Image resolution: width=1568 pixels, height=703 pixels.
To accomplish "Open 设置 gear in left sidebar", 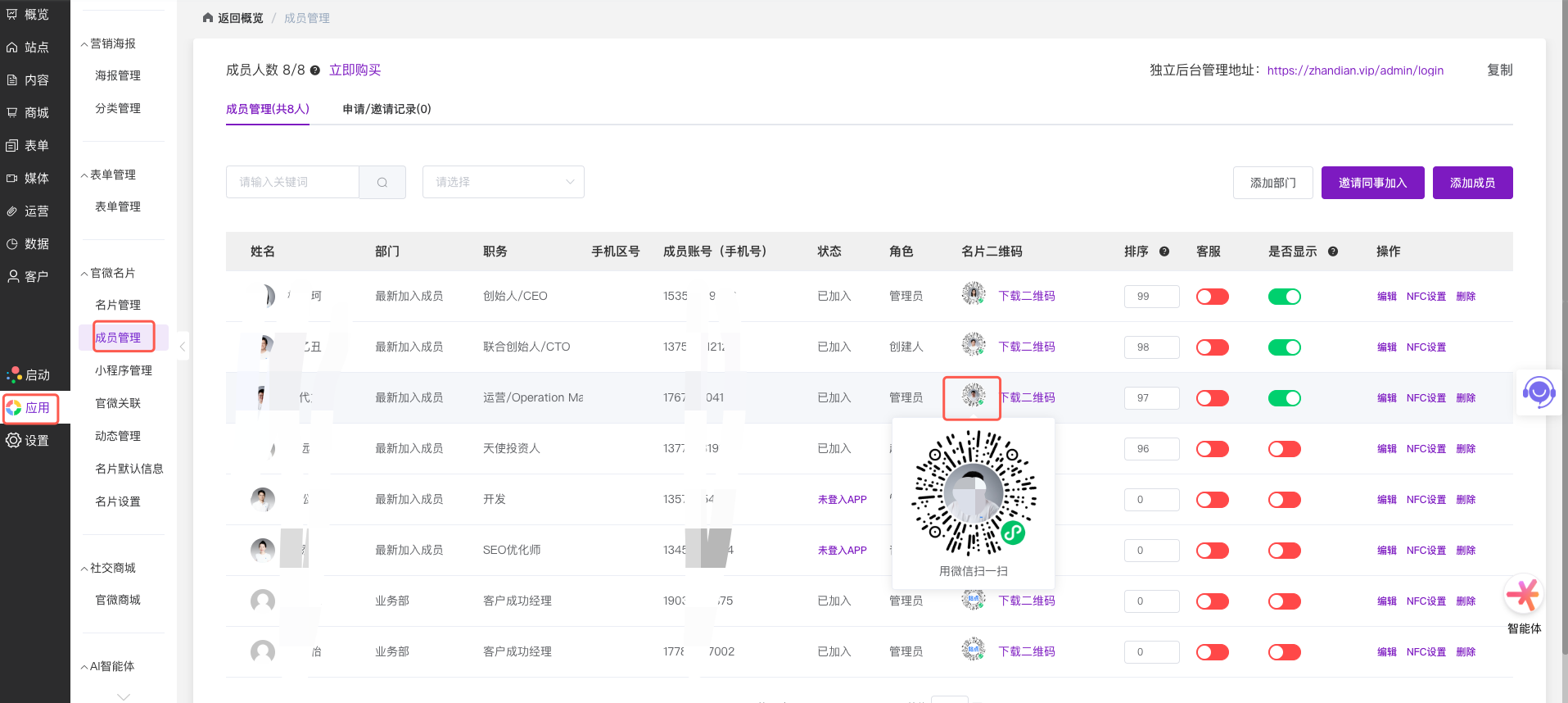I will [x=14, y=440].
